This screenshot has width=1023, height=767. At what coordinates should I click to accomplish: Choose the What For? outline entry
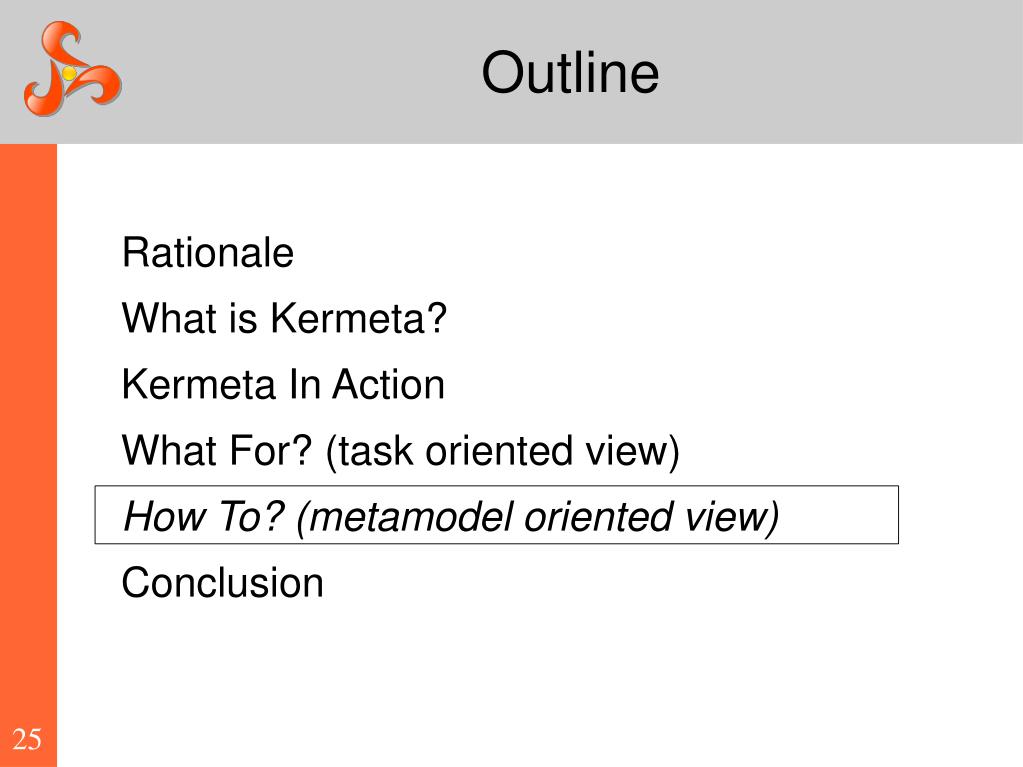401,451
